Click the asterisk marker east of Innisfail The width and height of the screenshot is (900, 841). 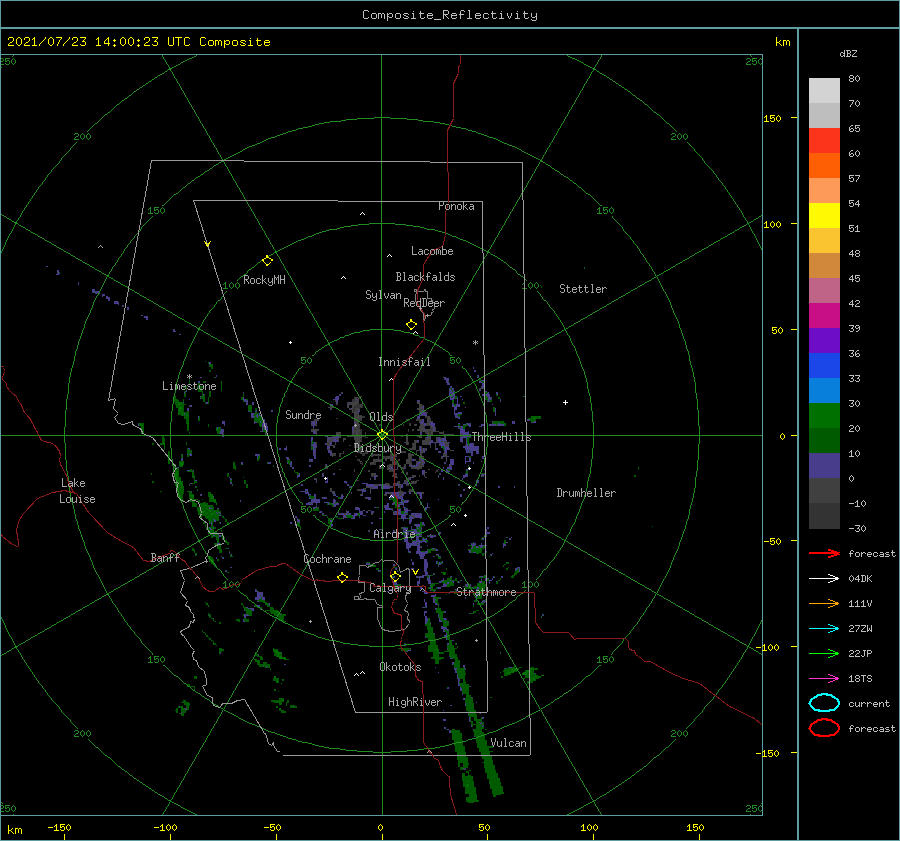pyautogui.click(x=475, y=343)
